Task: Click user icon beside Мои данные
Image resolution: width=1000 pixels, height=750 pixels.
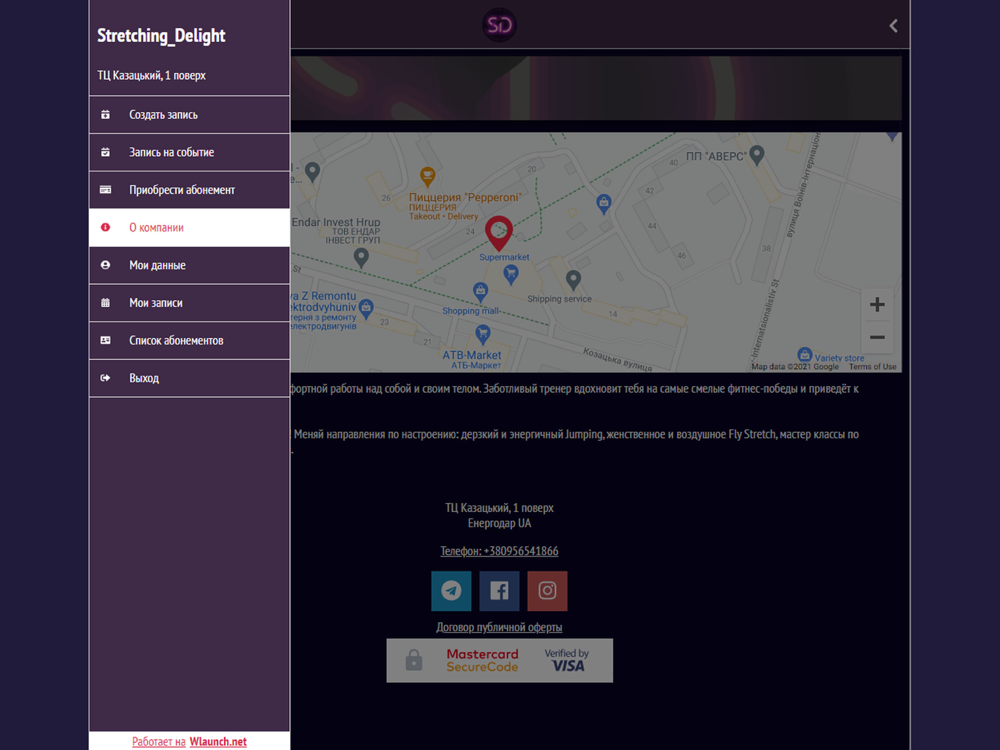Action: (105, 265)
